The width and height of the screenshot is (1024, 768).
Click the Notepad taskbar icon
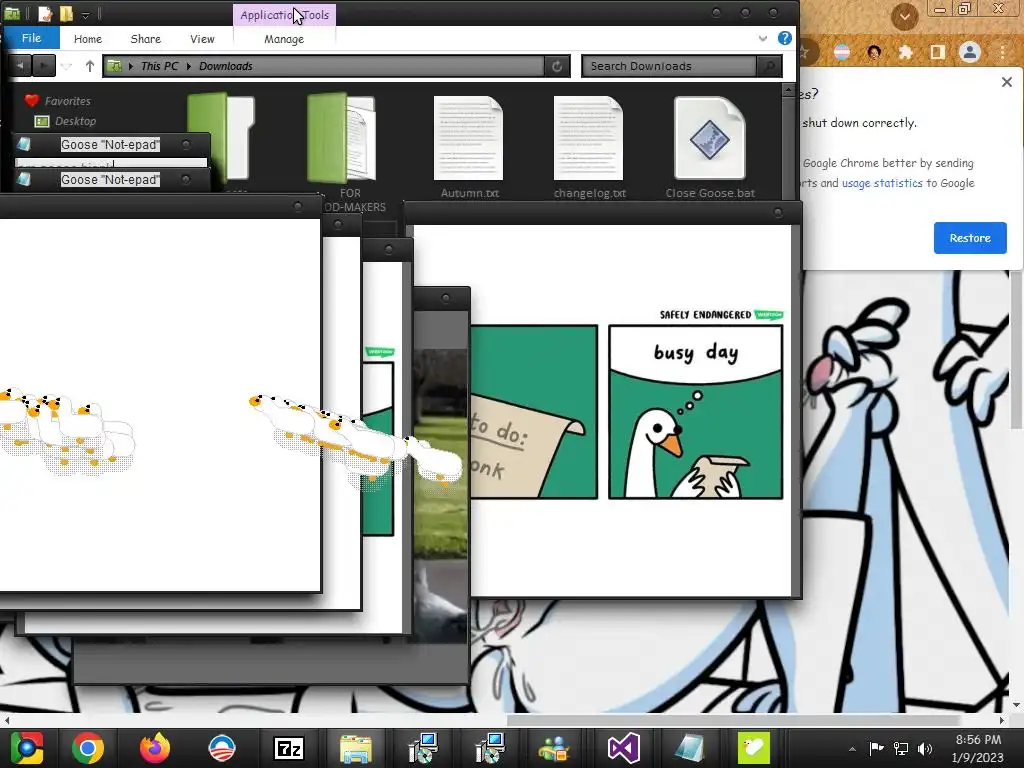click(x=689, y=748)
